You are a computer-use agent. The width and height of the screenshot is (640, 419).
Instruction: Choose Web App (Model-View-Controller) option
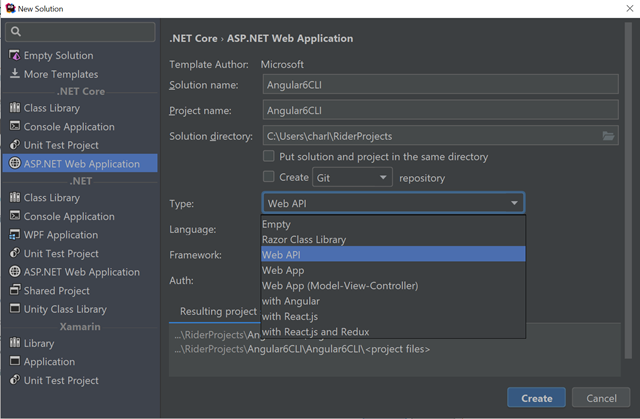pyautogui.click(x=393, y=286)
